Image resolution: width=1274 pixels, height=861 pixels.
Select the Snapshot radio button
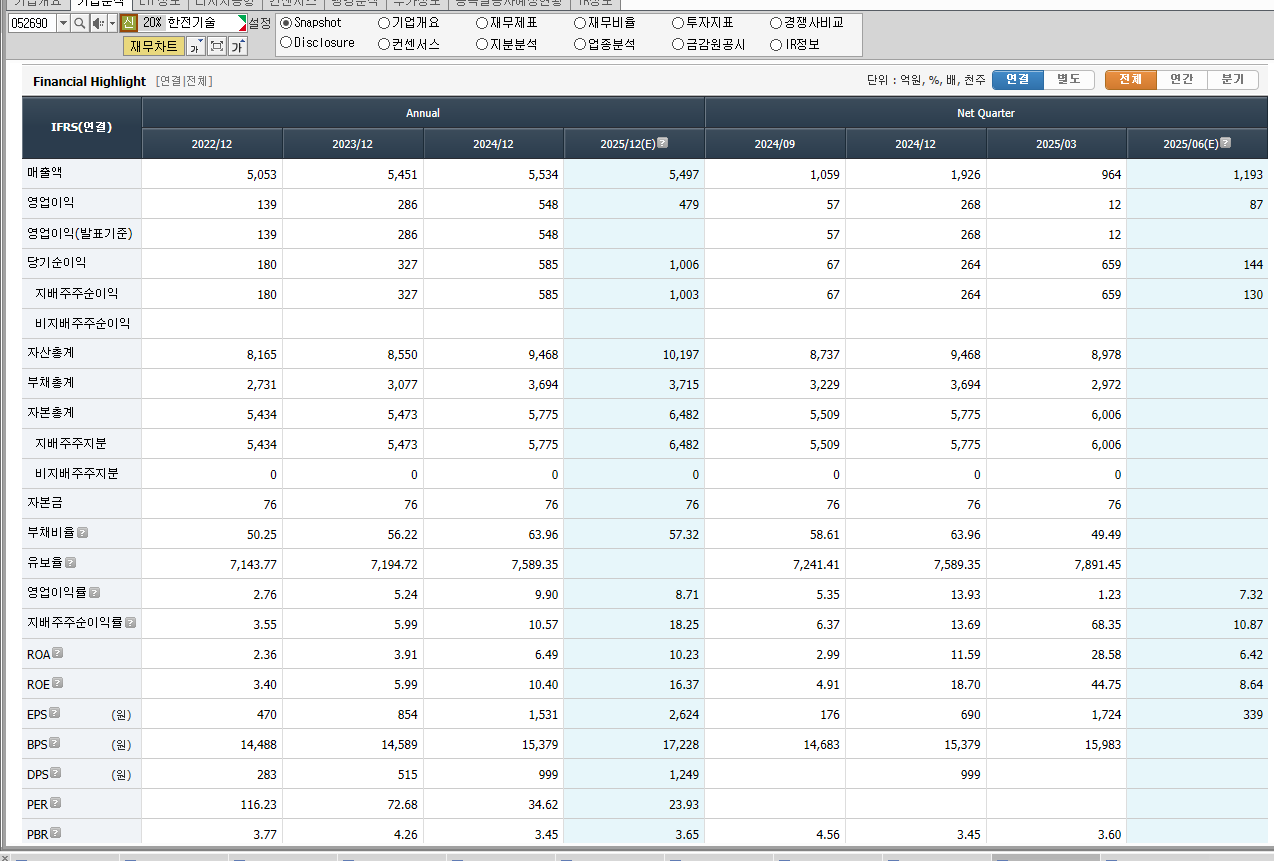[x=286, y=22]
